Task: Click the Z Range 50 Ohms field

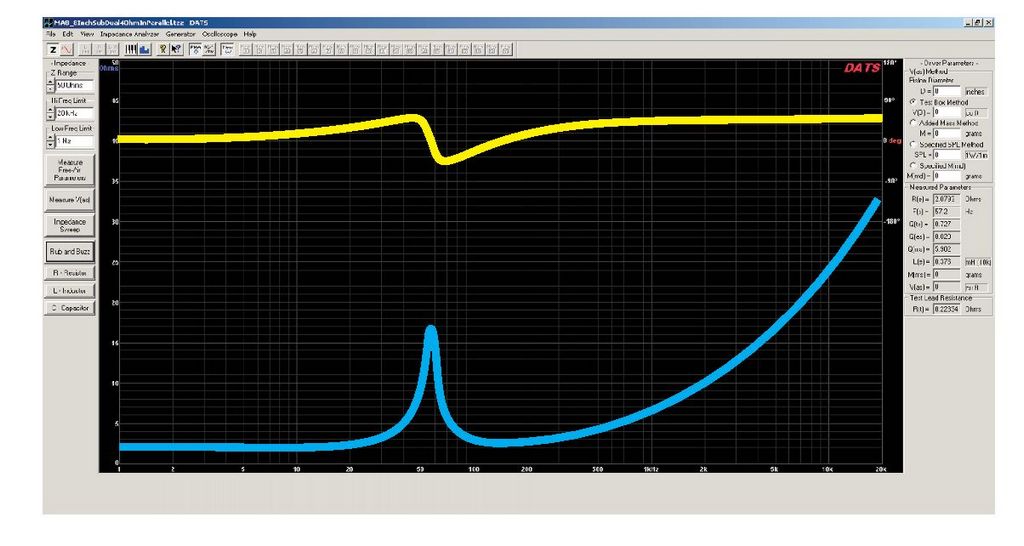Action: pyautogui.click(x=74, y=86)
